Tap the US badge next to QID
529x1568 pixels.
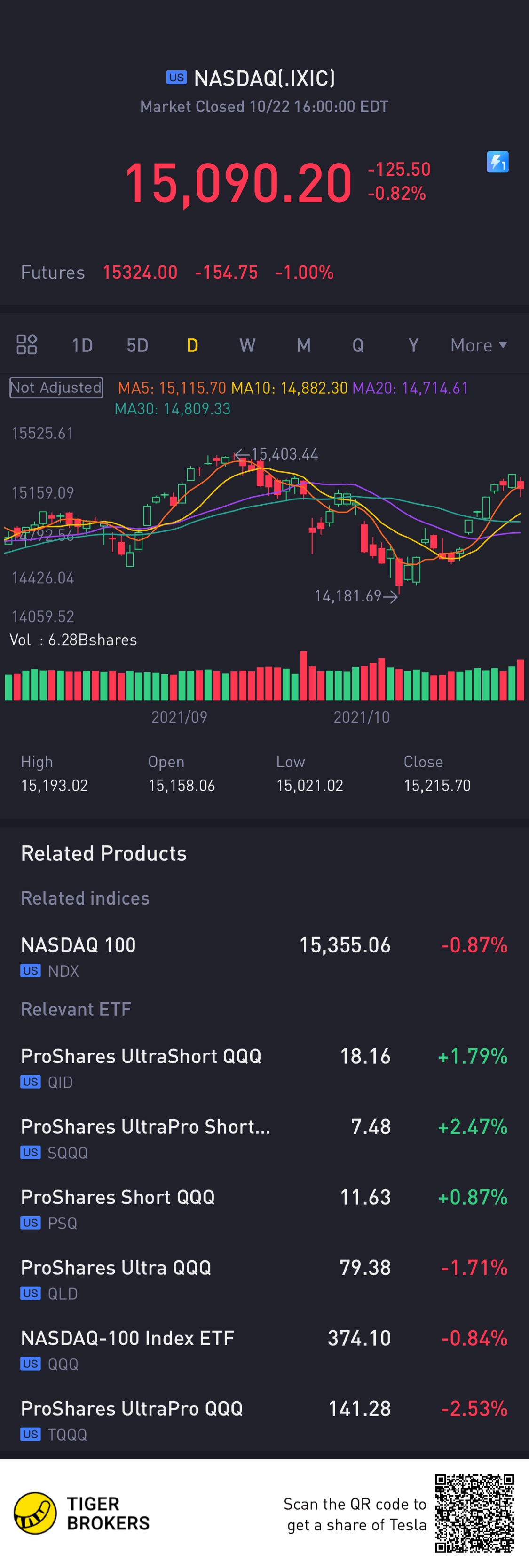click(x=31, y=1082)
